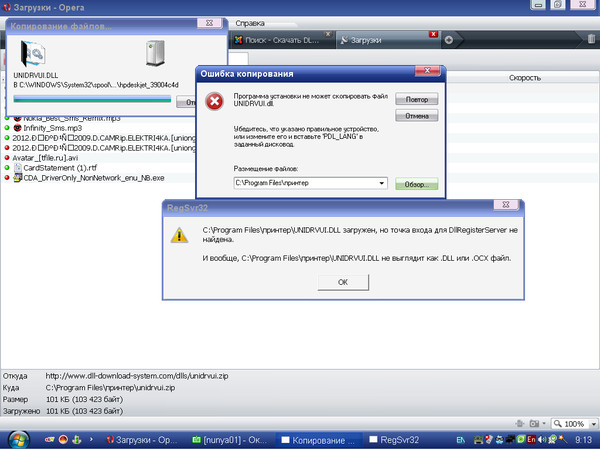Click the Размер 101 КБ value
Image resolution: width=600 pixels, height=450 pixels.
point(85,399)
